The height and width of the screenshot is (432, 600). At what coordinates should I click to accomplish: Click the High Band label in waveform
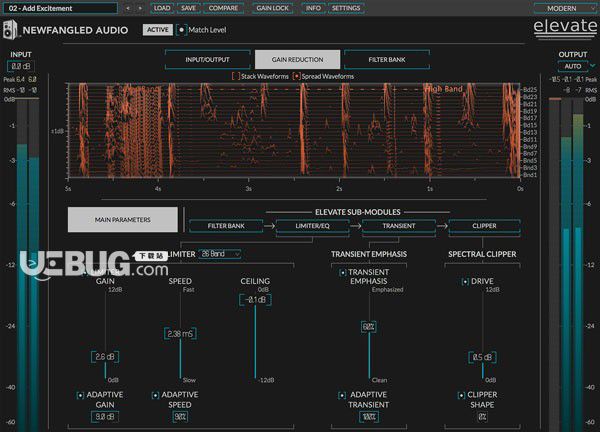(444, 89)
